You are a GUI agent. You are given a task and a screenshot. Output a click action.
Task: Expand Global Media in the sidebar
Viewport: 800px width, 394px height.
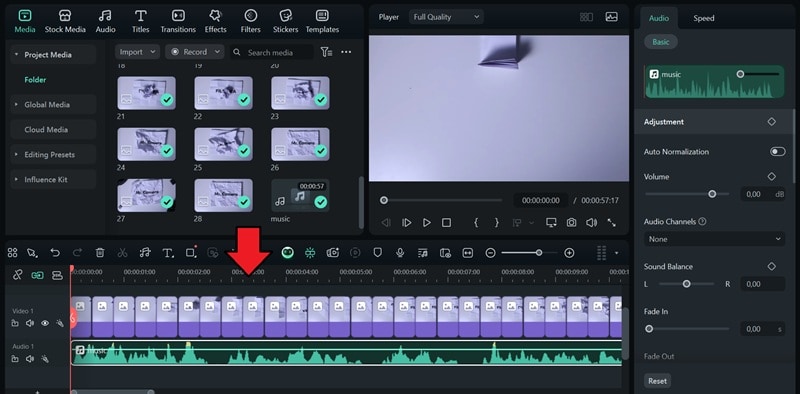16,105
